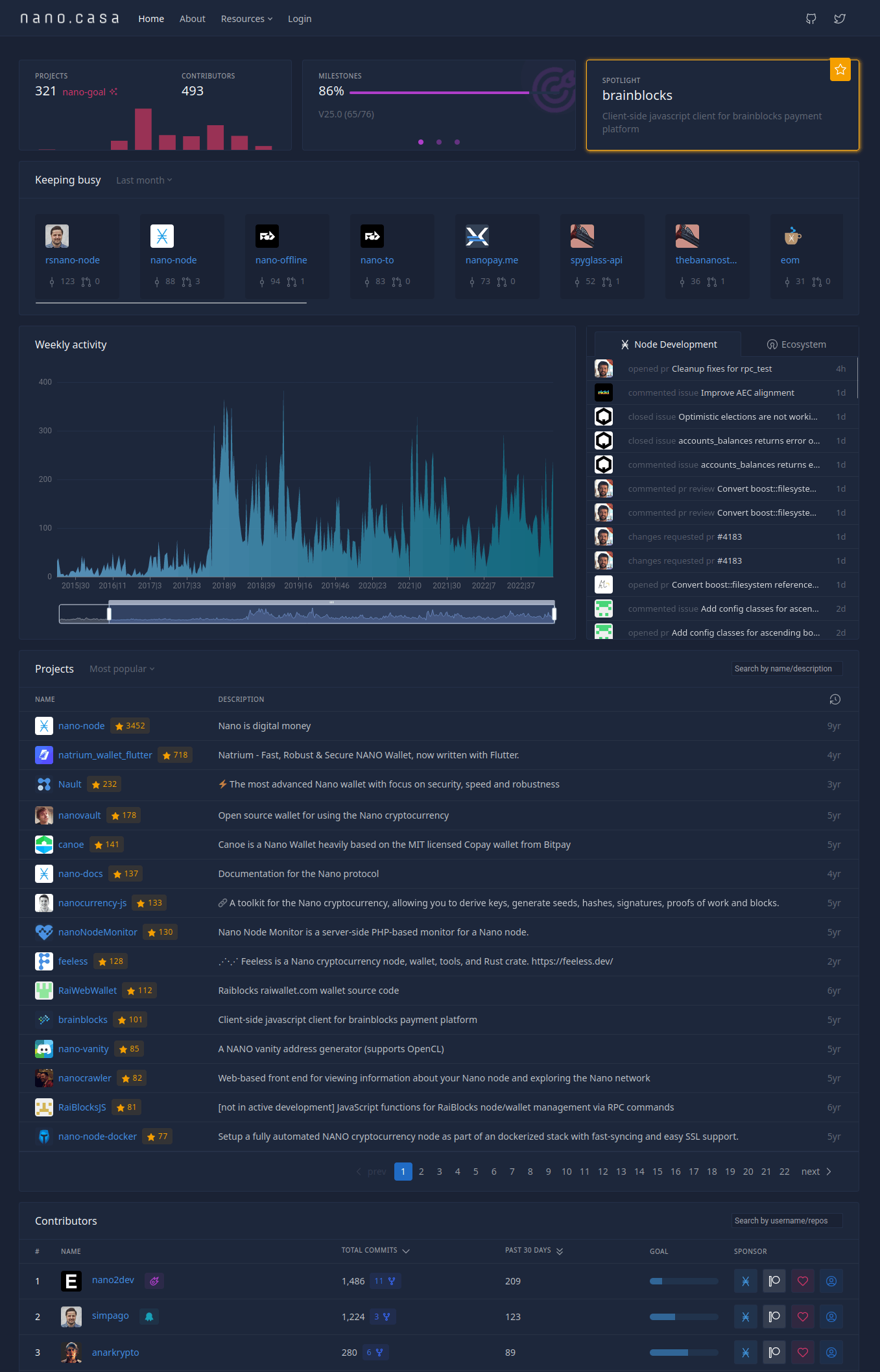Viewport: 880px width, 1372px height.
Task: Open the RaiBlocksJS project link
Action: tap(82, 1107)
